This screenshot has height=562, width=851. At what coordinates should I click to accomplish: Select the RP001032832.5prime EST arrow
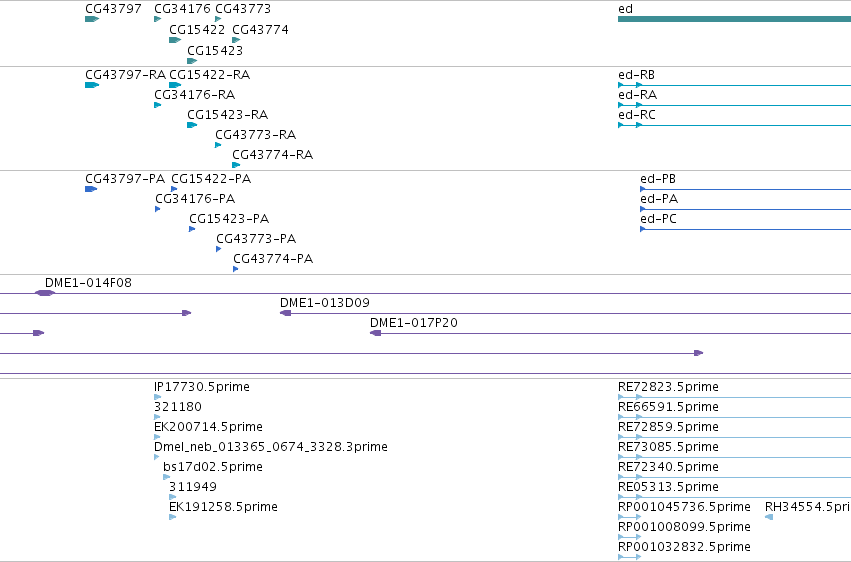630,557
